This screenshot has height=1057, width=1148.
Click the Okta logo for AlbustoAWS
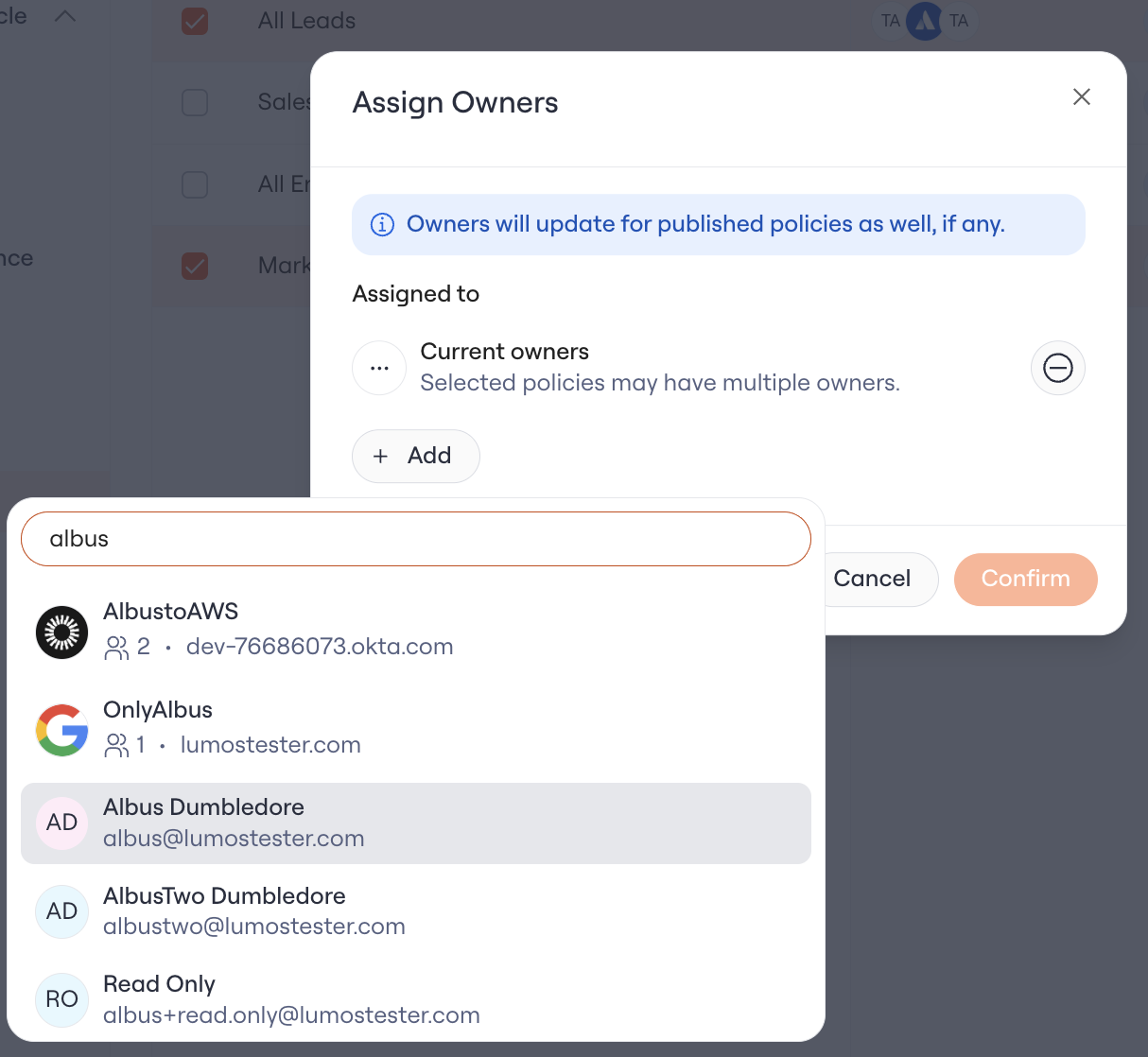tap(61, 632)
